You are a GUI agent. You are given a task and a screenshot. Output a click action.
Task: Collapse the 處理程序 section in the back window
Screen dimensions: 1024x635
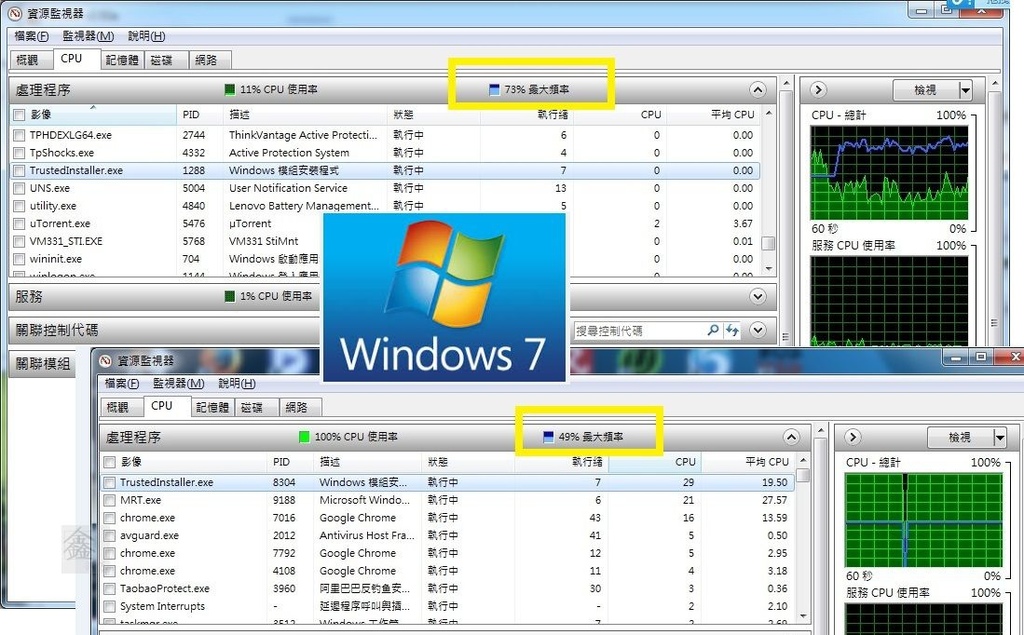point(758,90)
